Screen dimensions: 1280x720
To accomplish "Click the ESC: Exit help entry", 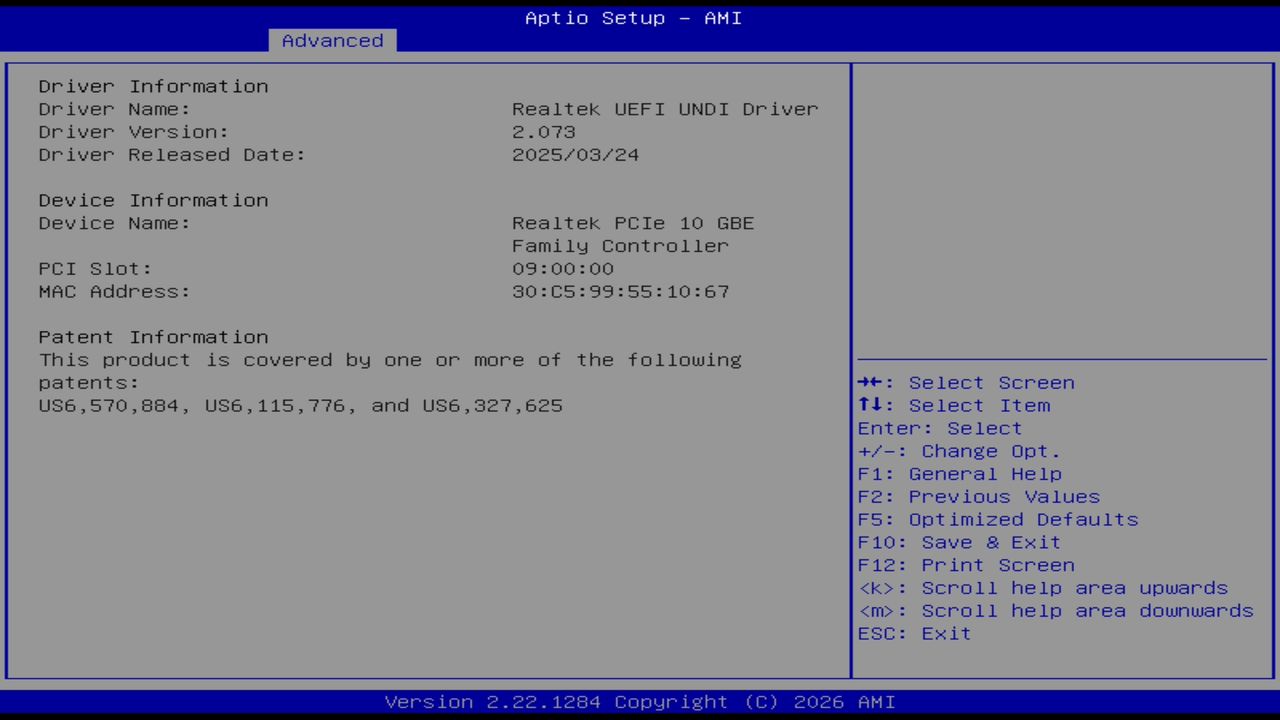I will (915, 634).
